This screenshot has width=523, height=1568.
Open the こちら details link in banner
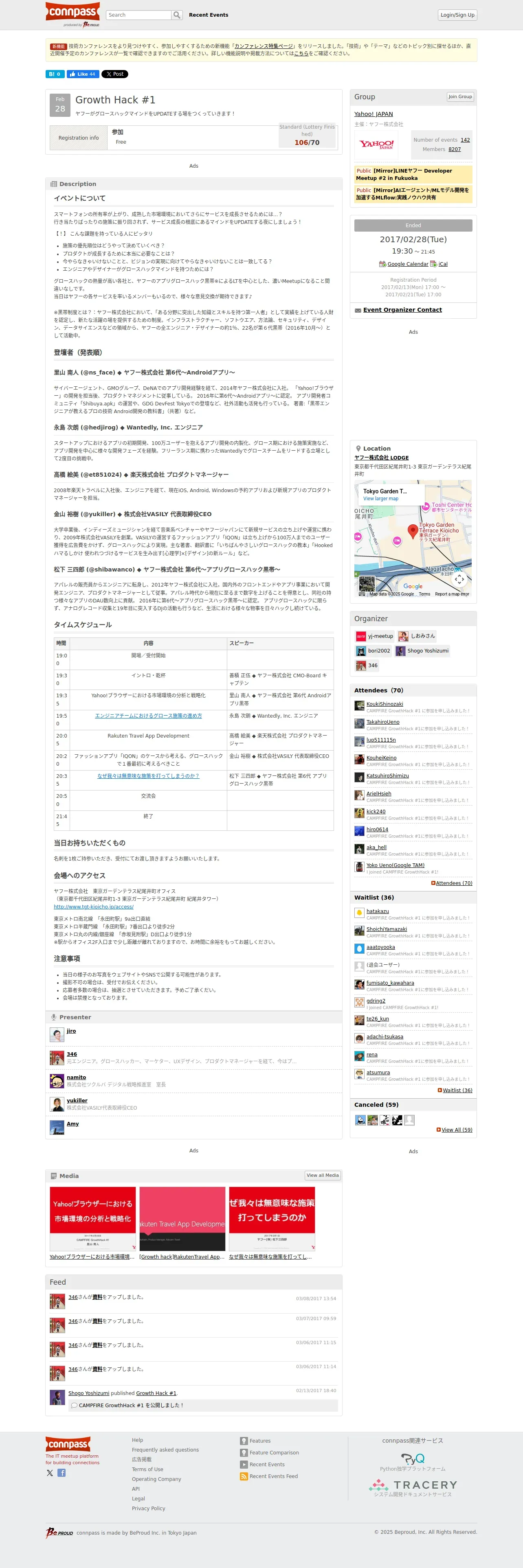tap(301, 53)
